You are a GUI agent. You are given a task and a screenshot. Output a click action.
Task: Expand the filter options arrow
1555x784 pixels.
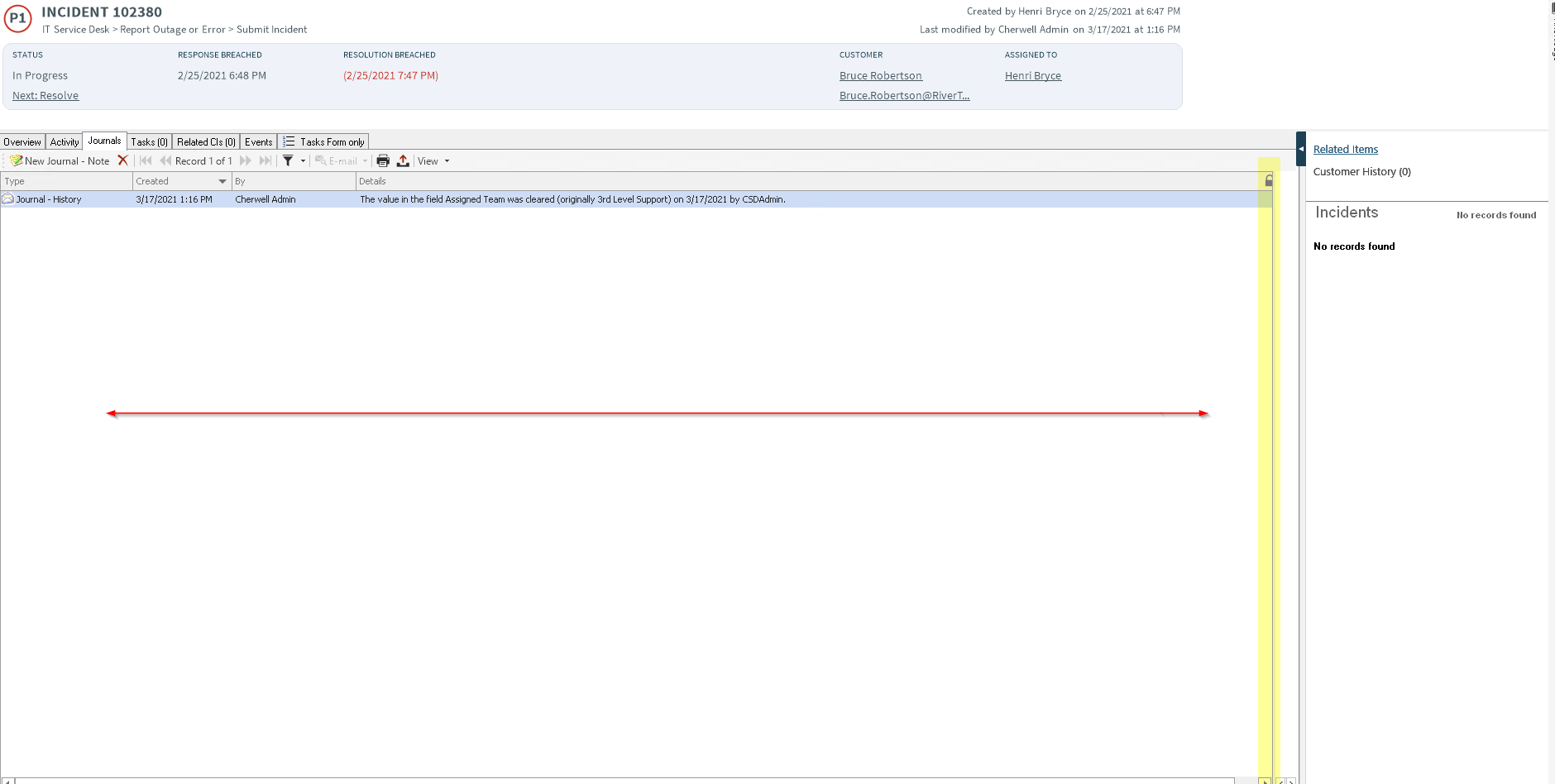tap(303, 160)
